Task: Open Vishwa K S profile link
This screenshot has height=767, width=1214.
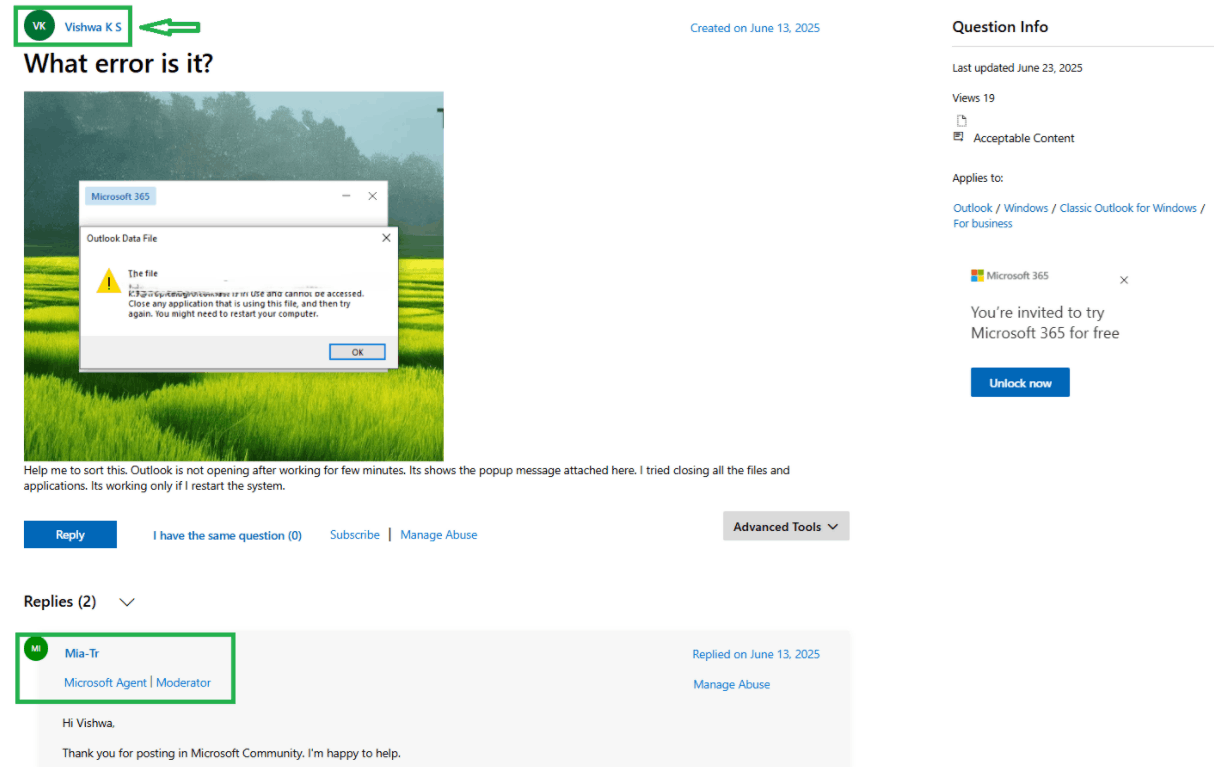Action: pyautogui.click(x=93, y=27)
